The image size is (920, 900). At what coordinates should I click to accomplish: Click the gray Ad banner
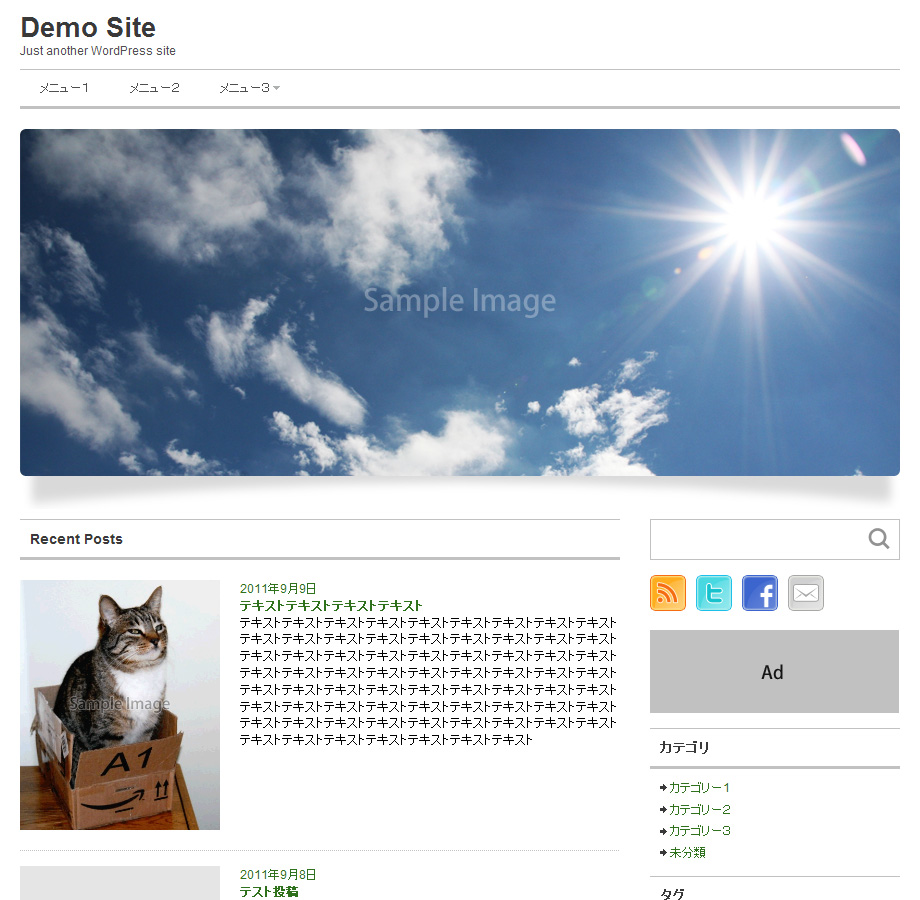click(774, 672)
